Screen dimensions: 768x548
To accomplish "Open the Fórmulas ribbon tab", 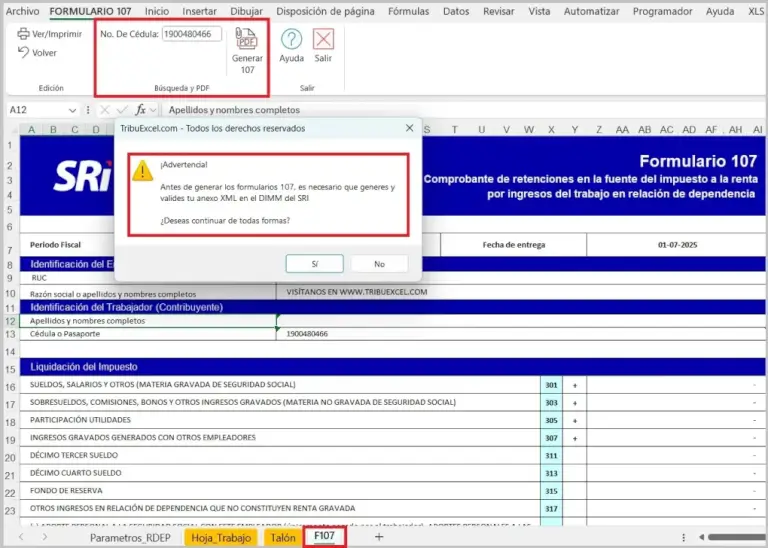I will coord(408,11).
